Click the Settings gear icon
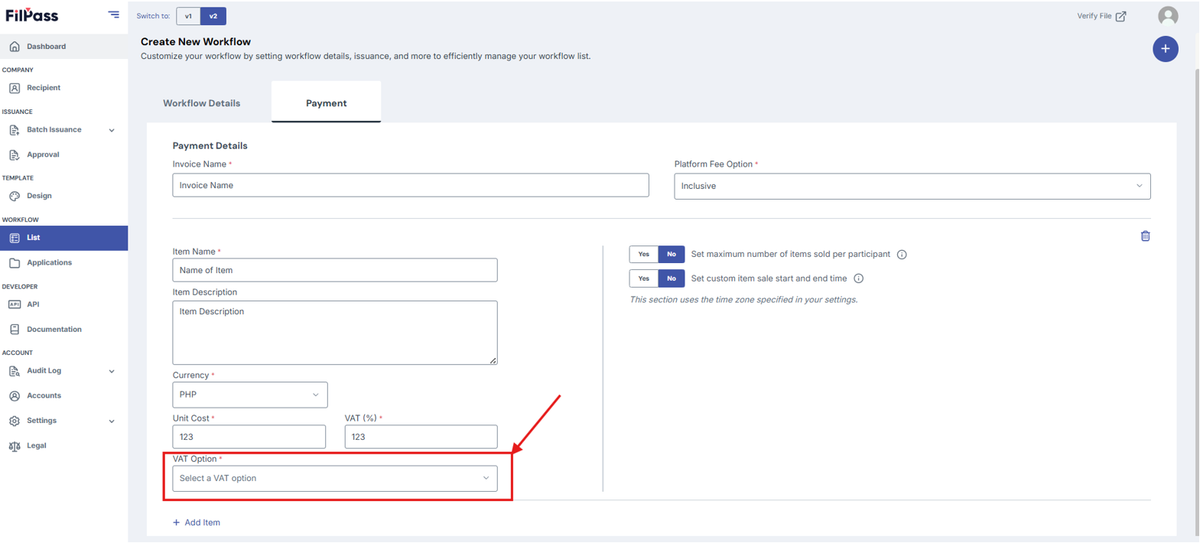Viewport: 1200px width, 543px height. (x=14, y=421)
